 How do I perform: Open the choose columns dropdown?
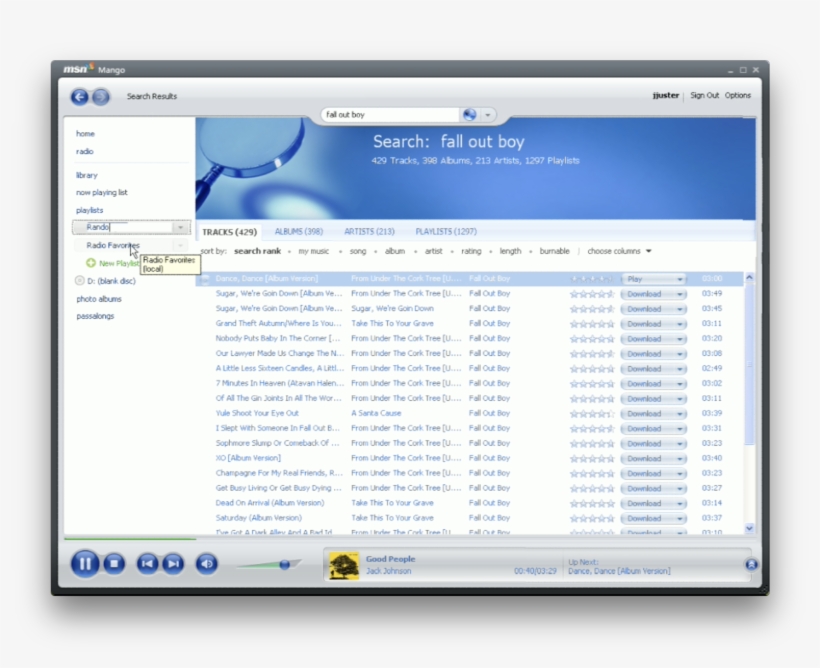(619, 252)
